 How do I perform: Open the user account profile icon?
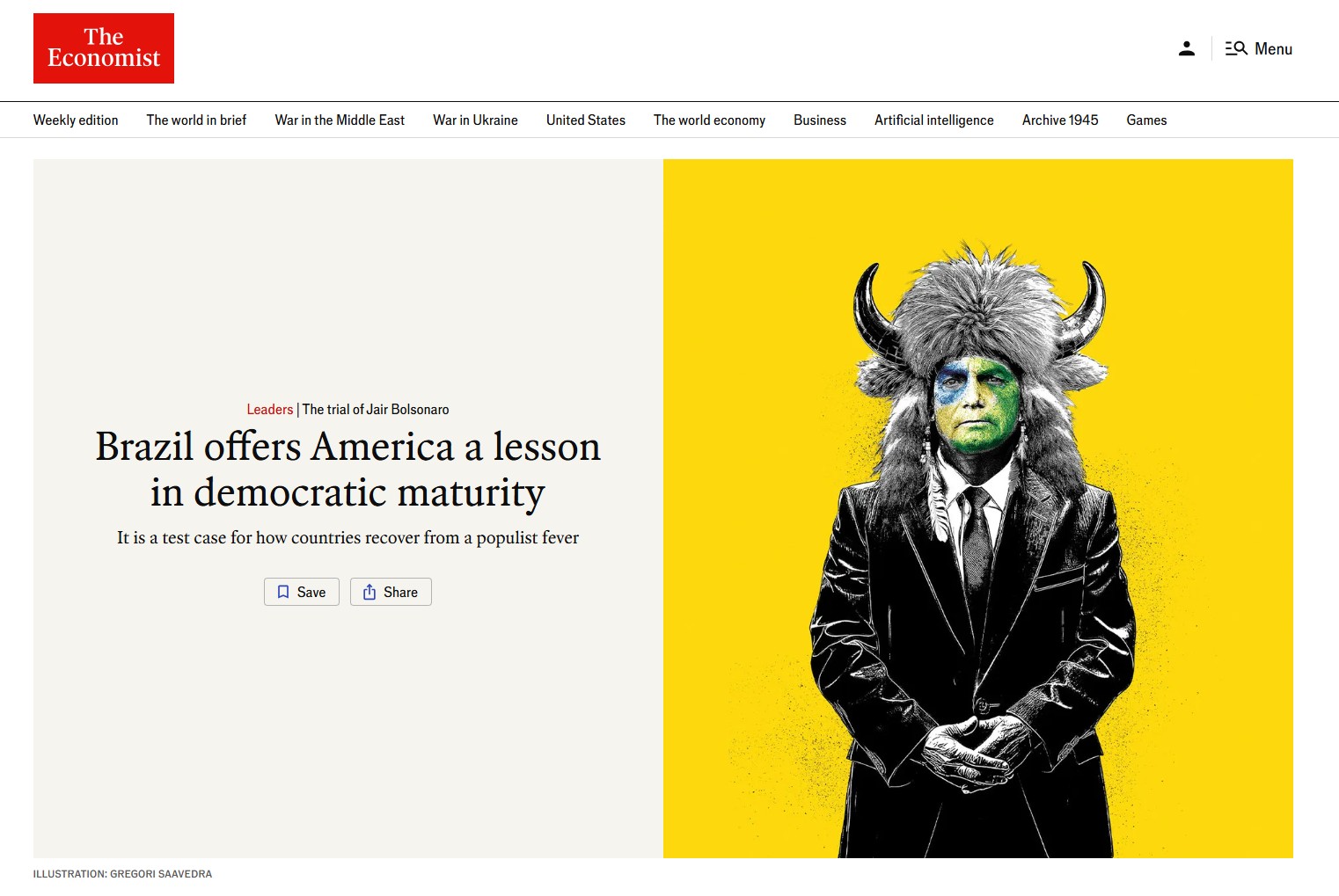(1186, 48)
